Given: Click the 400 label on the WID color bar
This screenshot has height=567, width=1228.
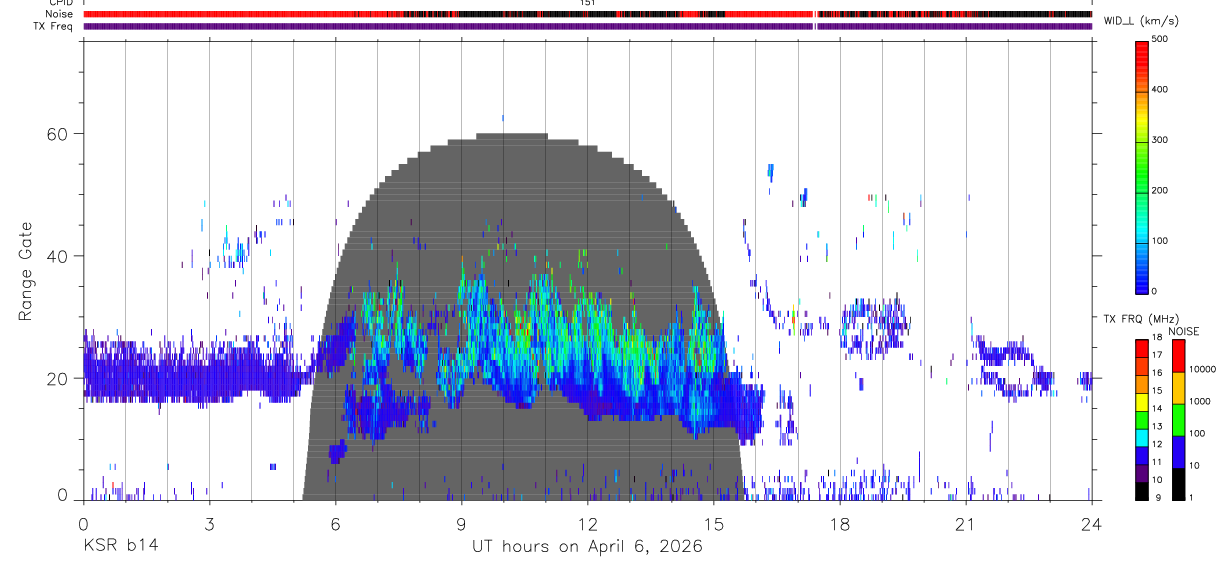Looking at the screenshot, I should click(1160, 90).
